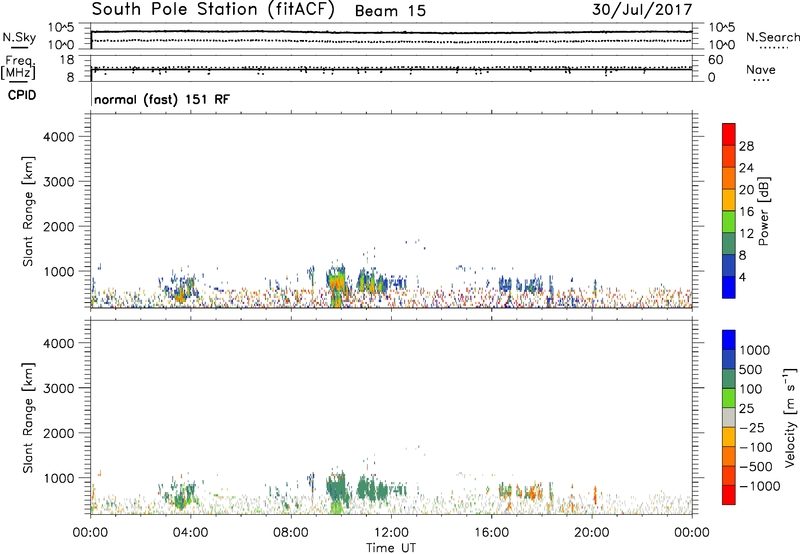This screenshot has height=554, width=800.
Task: Click the red bottom segment of the velocity colorbar
Action: [x=729, y=495]
